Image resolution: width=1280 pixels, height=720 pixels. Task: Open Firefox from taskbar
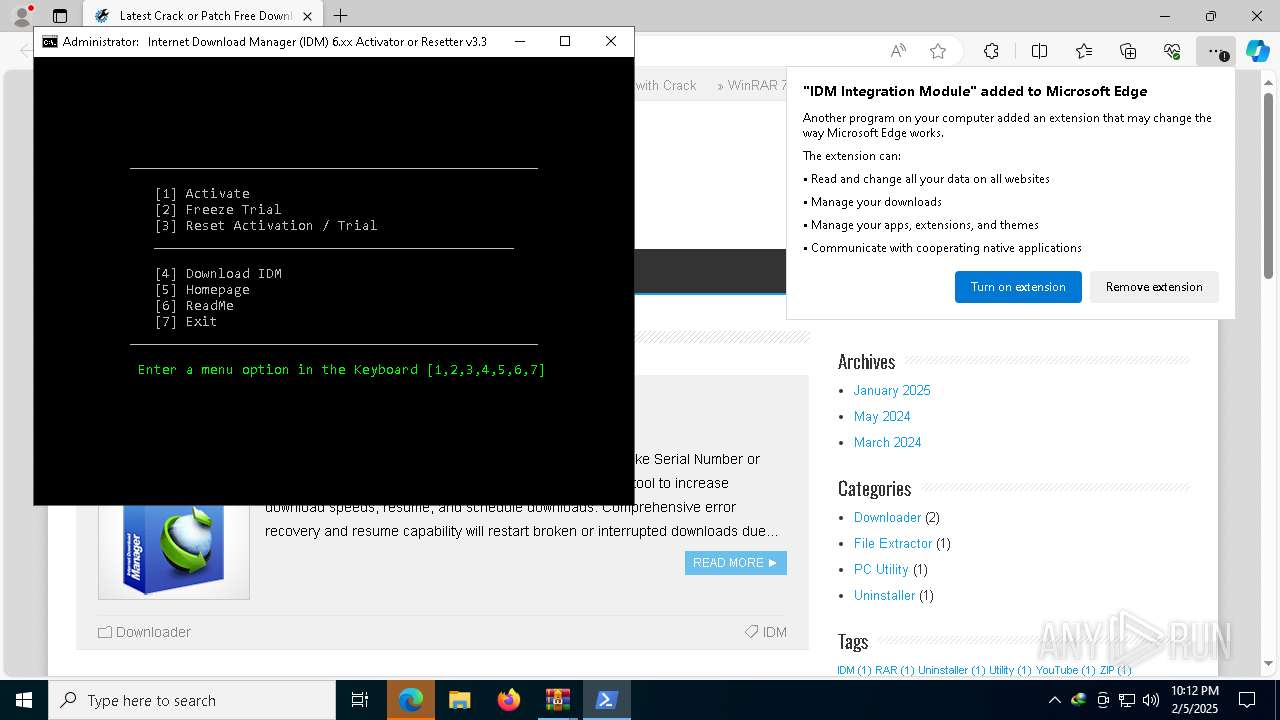(509, 700)
